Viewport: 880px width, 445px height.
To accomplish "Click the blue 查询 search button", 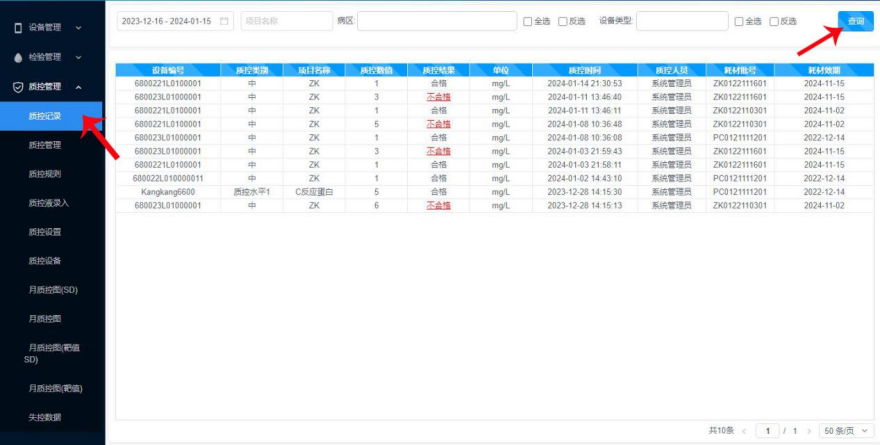I will click(856, 21).
